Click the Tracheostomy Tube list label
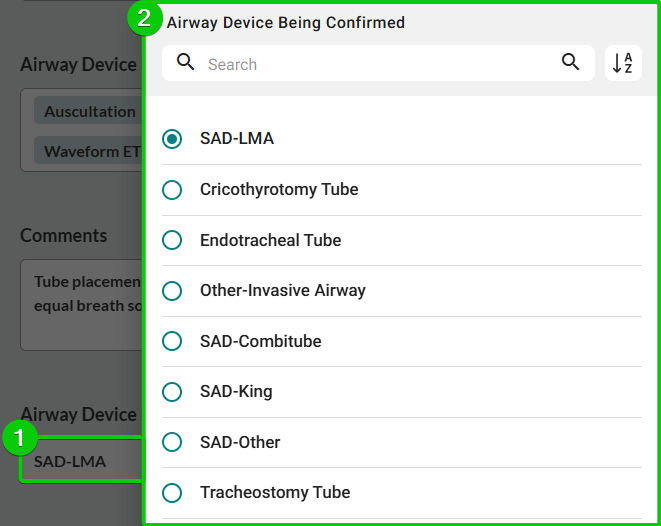 pyautogui.click(x=275, y=493)
